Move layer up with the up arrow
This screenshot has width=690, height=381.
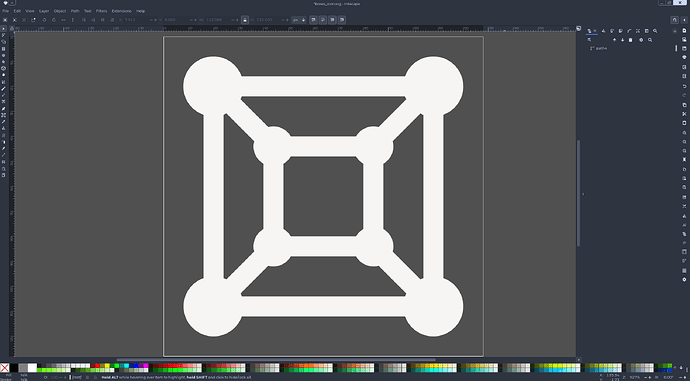(x=614, y=40)
